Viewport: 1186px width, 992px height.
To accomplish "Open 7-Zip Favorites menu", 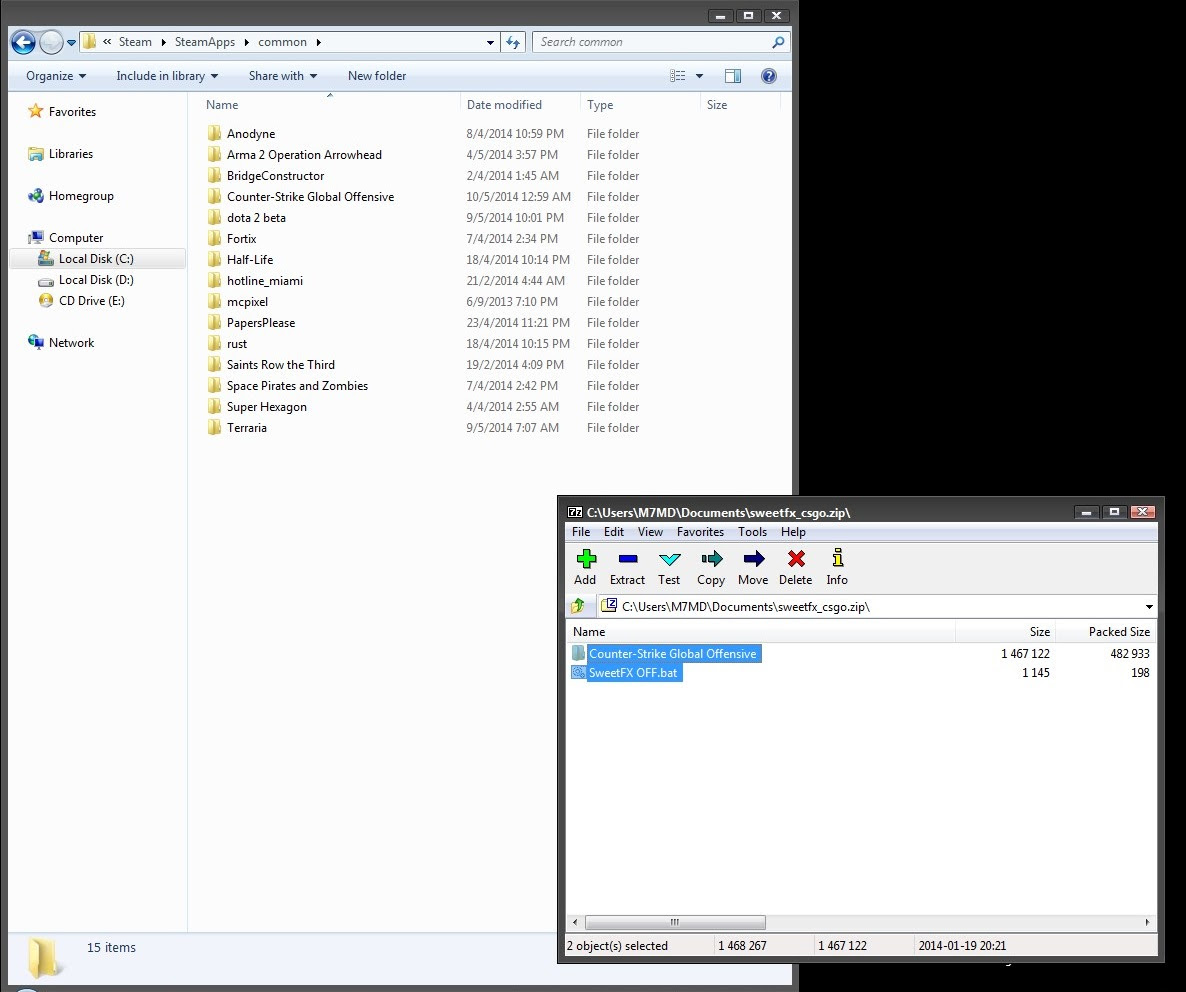I will click(x=700, y=532).
